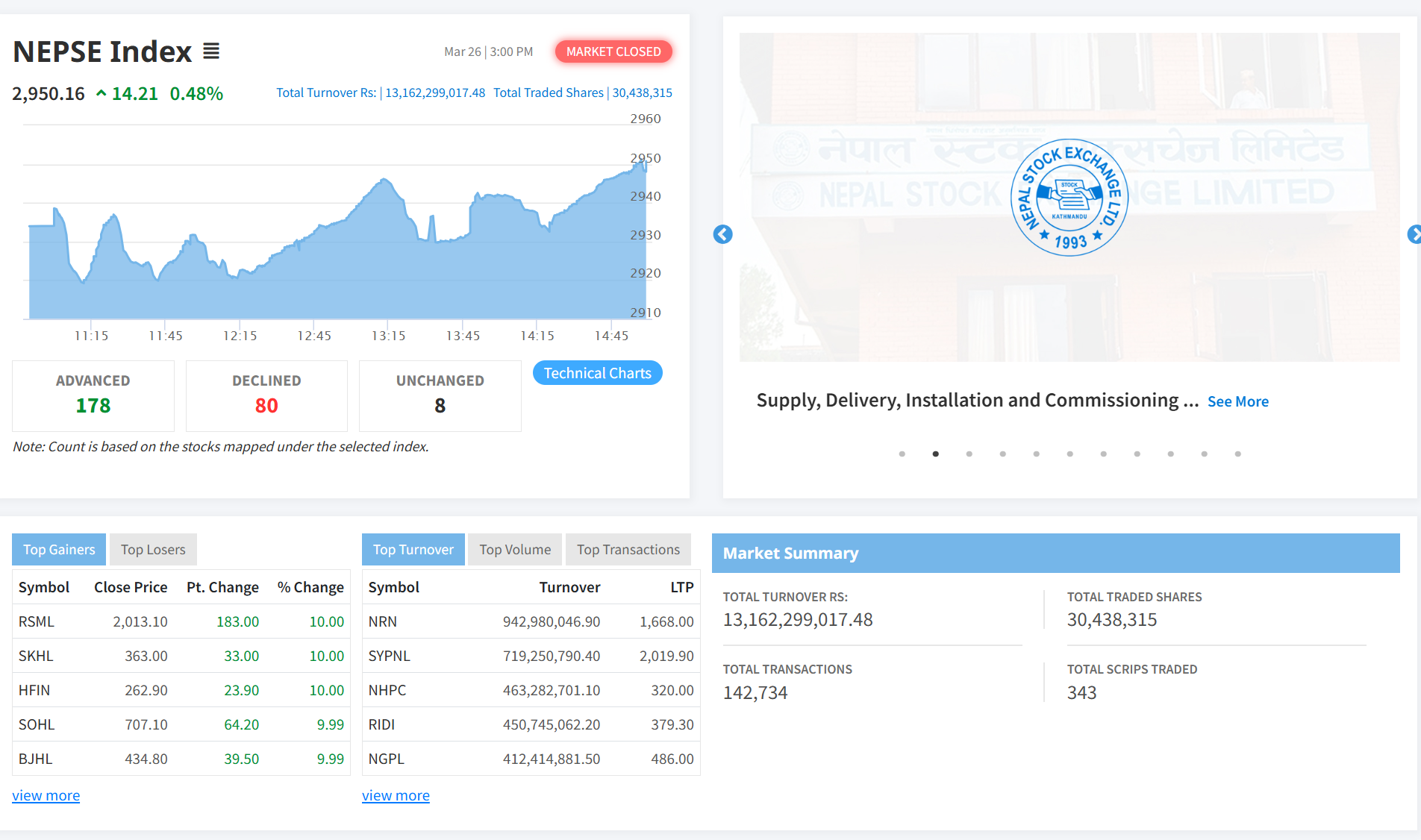1421x840 pixels.
Task: Click the ADVANCED 178 count box
Action: coord(93,395)
